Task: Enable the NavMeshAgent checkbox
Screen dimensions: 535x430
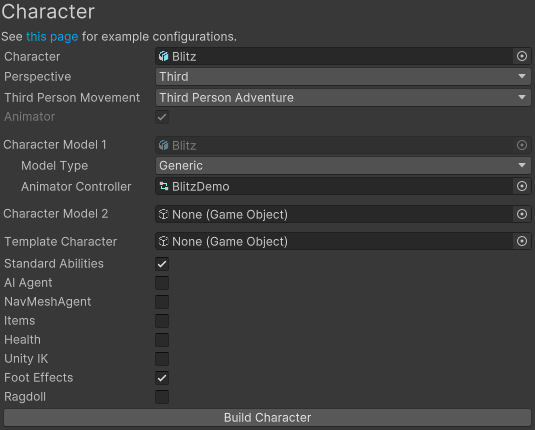Action: [x=162, y=302]
